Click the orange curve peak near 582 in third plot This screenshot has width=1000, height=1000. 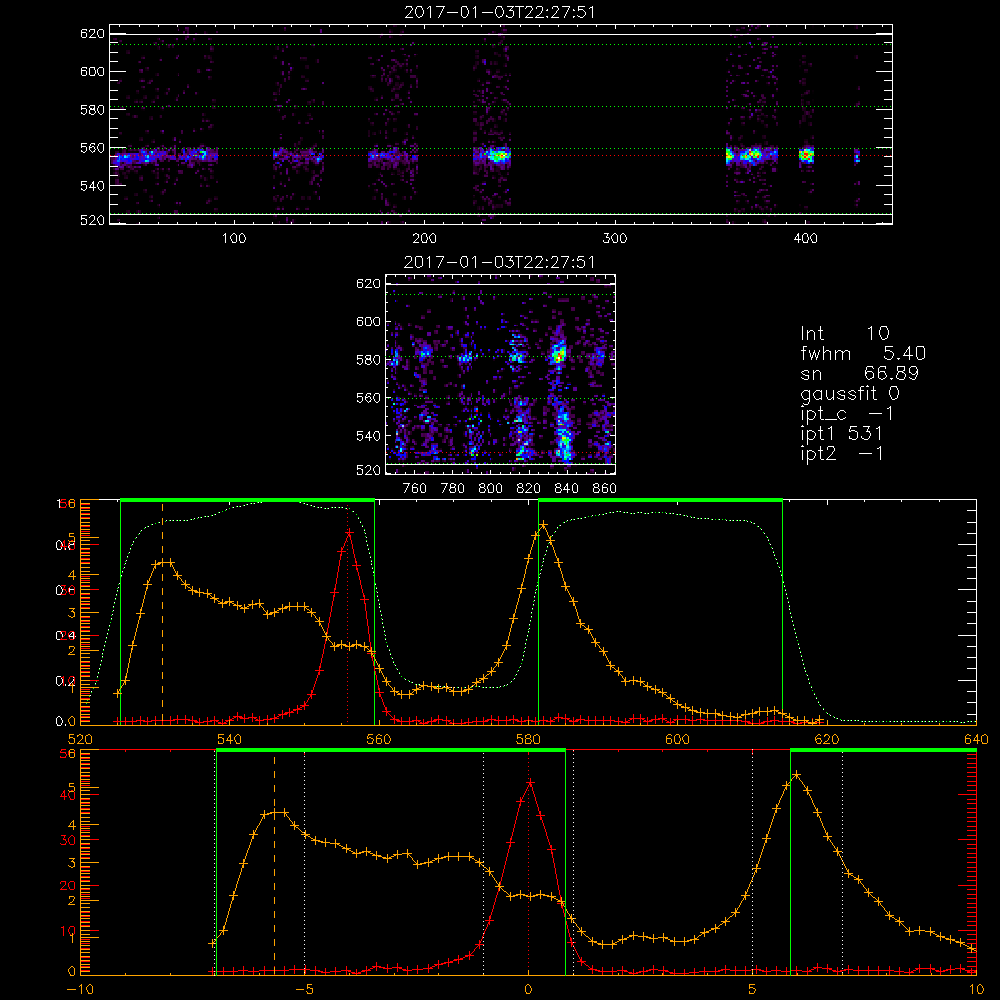[543, 525]
